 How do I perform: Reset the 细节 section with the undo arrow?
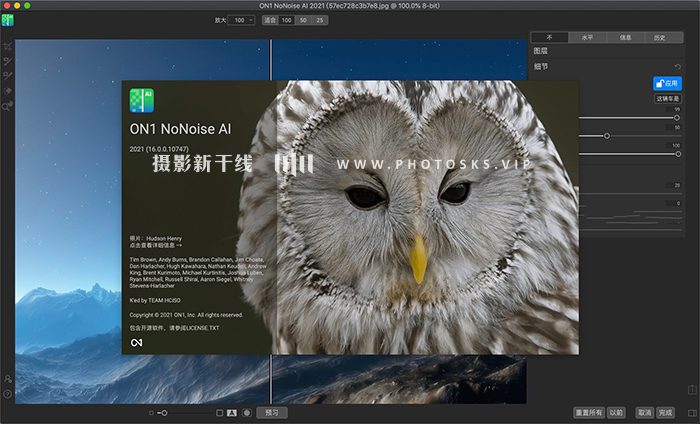pos(678,67)
